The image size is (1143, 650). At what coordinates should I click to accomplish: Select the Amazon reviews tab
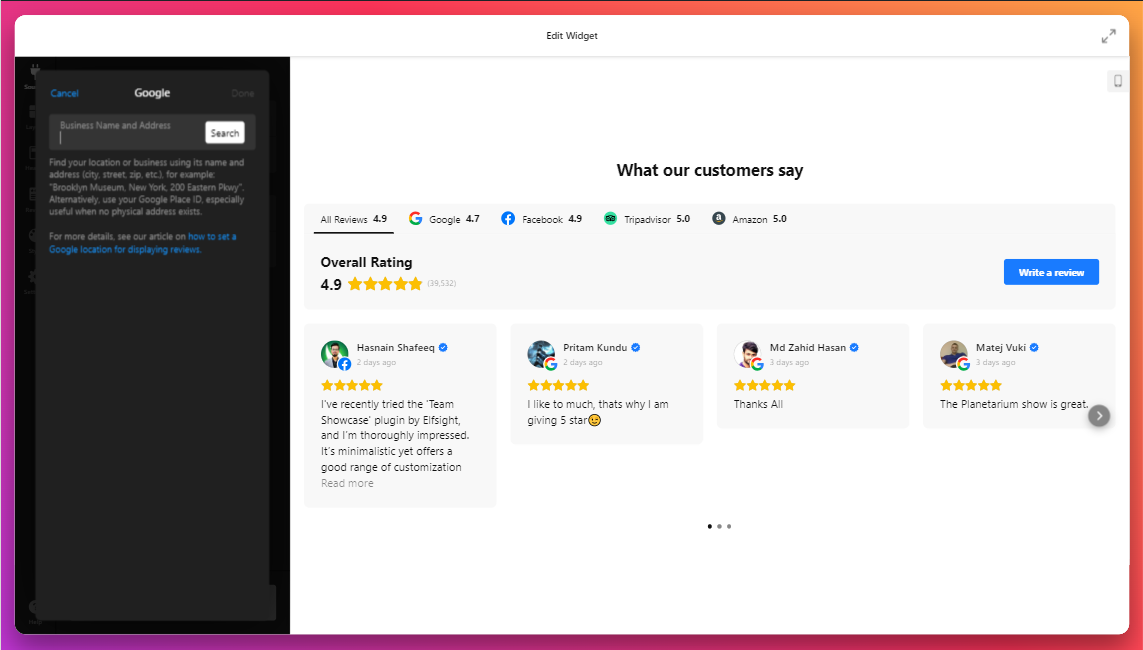click(749, 219)
